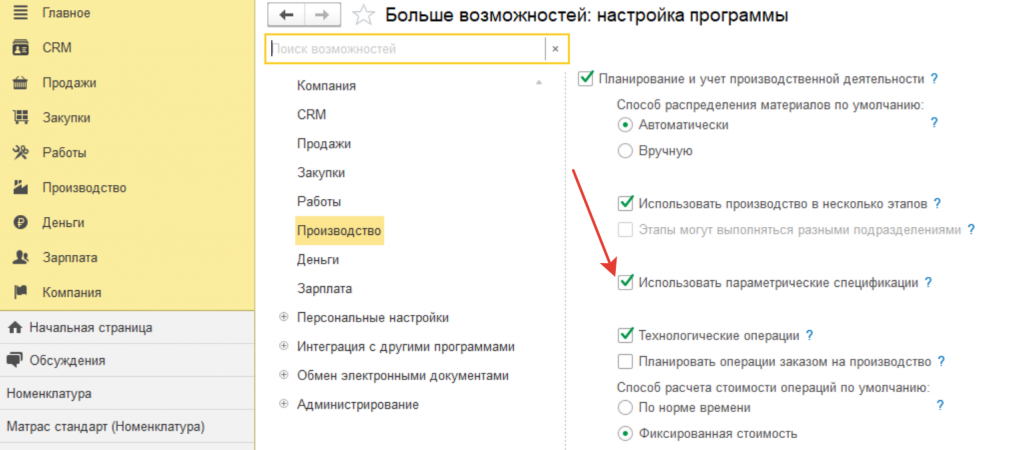Open help for Автоматически distribution method
1024x450 pixels.
934,122
